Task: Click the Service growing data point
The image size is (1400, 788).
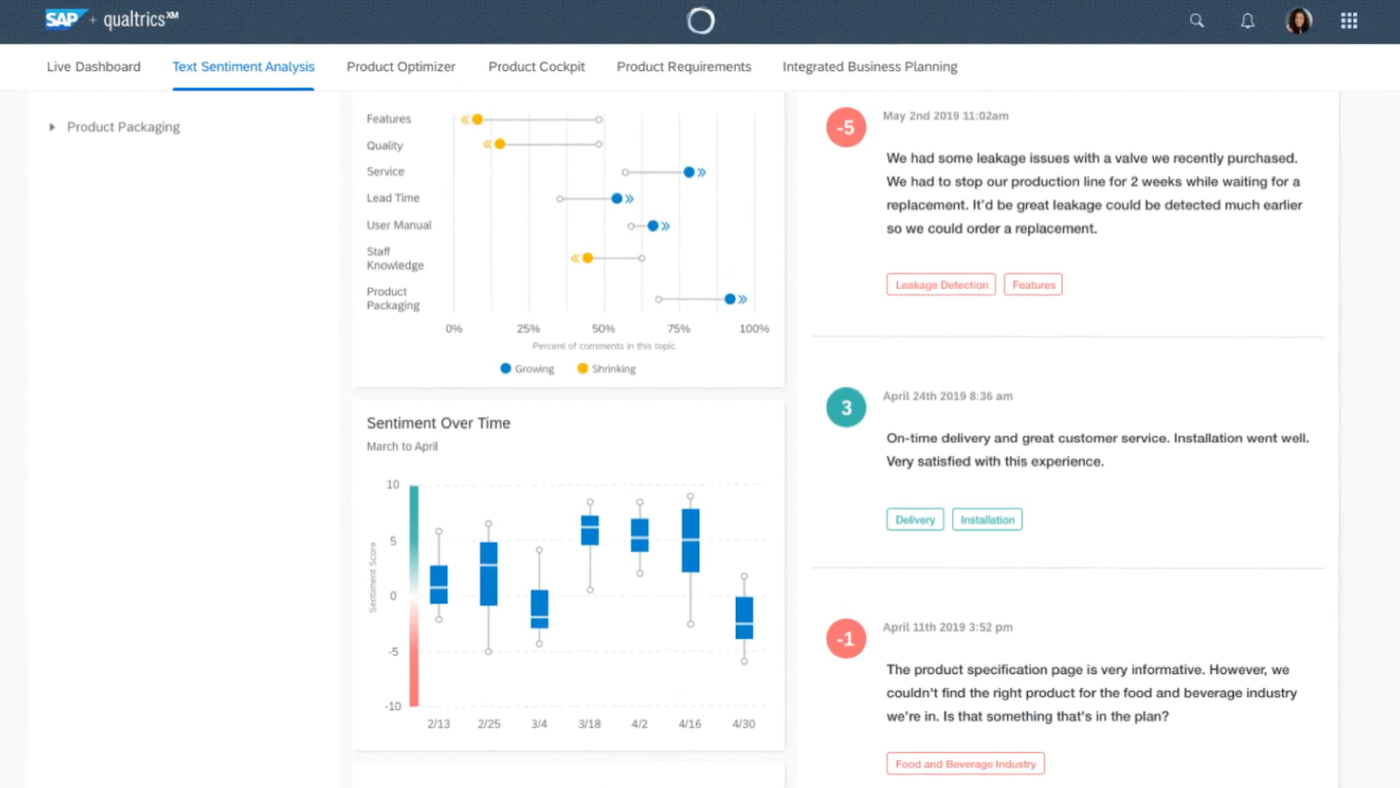Action: tap(689, 172)
